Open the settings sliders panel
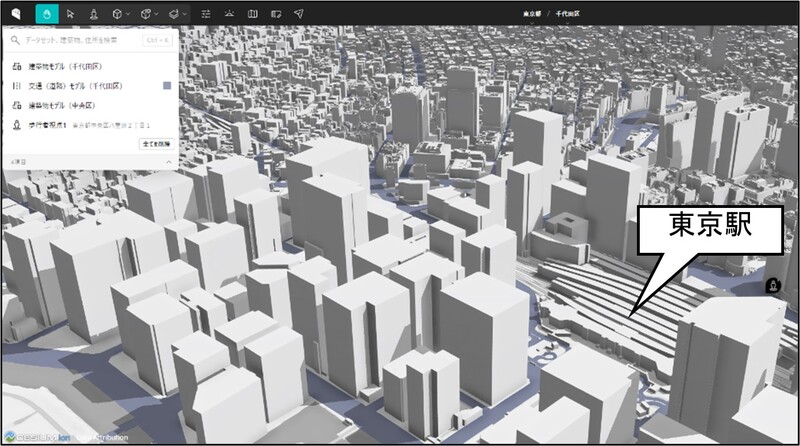 (x=206, y=14)
